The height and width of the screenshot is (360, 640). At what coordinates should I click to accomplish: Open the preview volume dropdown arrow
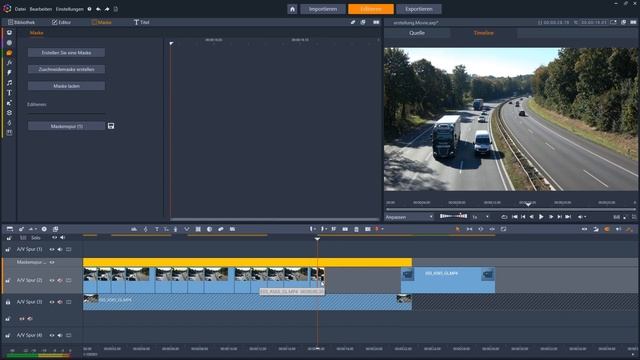(x=585, y=217)
